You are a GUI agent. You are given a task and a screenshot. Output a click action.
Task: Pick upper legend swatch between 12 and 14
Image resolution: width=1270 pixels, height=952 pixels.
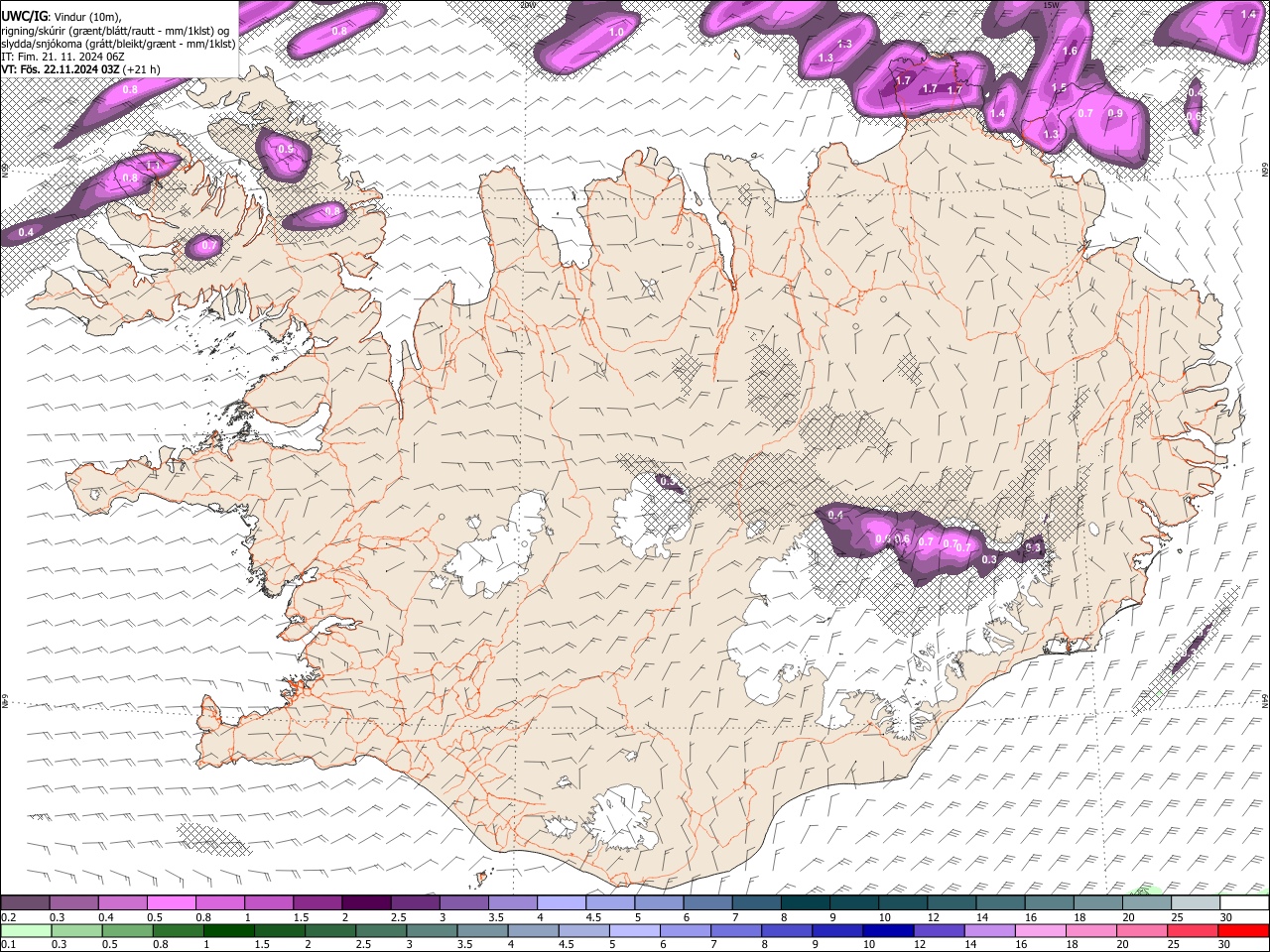(x=952, y=902)
